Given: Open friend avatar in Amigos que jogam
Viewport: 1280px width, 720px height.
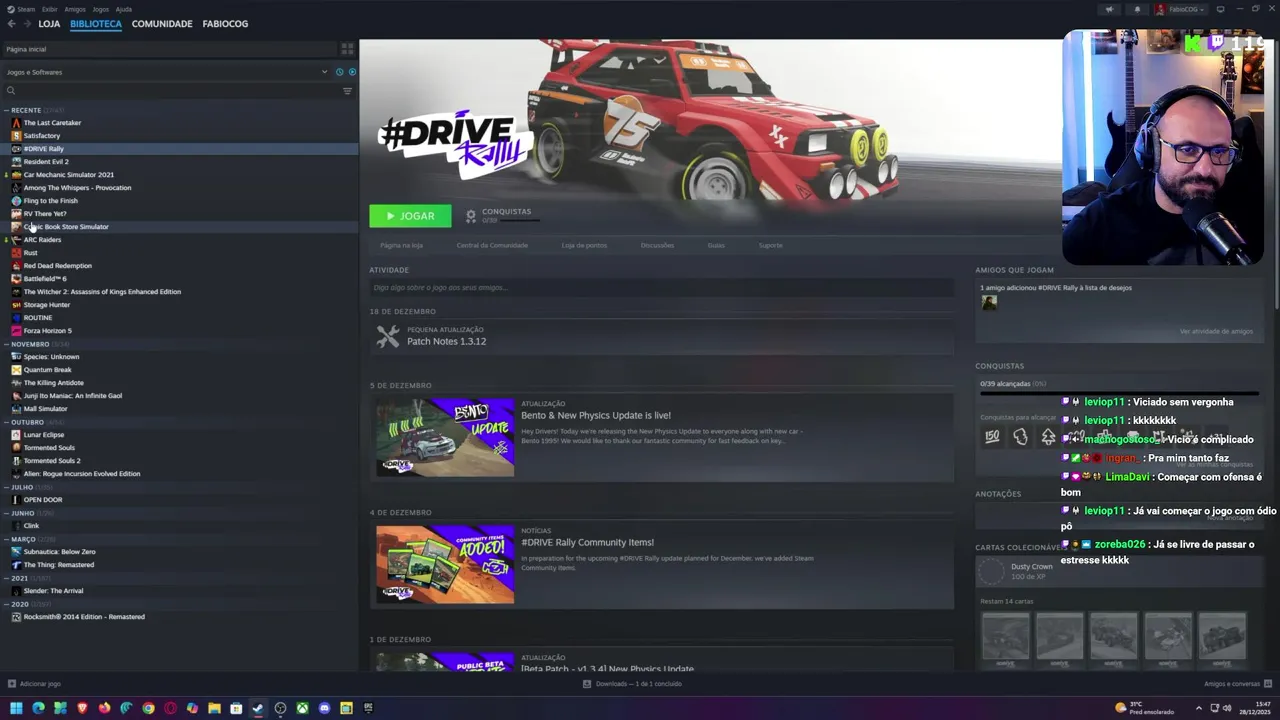Looking at the screenshot, I should 989,302.
